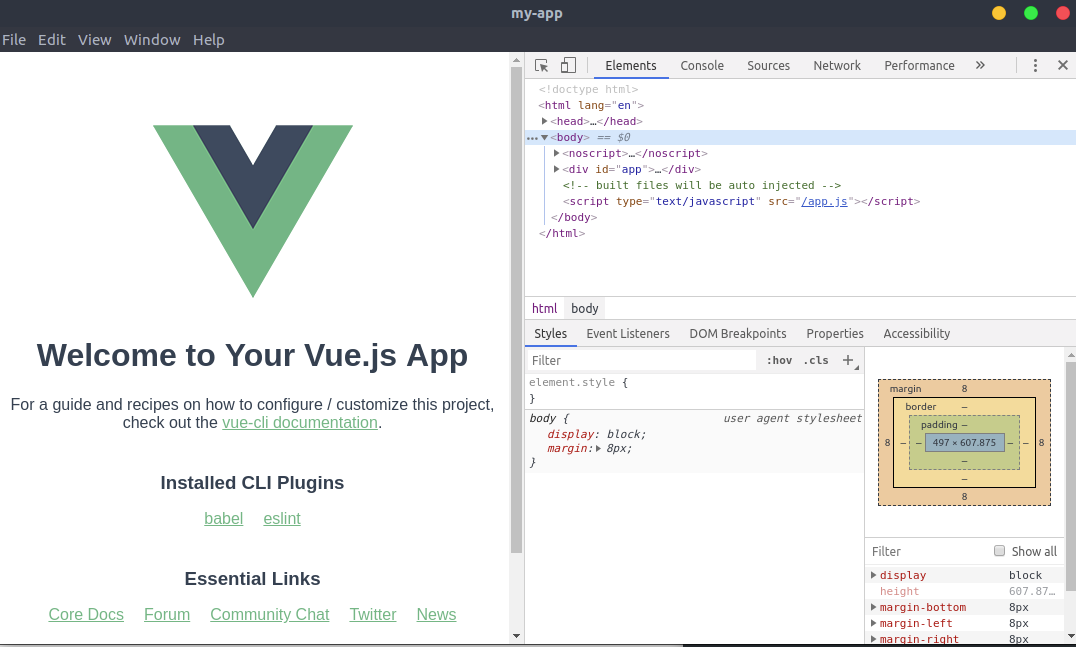1076x647 pixels.
Task: Open the /app.js script source link
Action: click(x=824, y=201)
